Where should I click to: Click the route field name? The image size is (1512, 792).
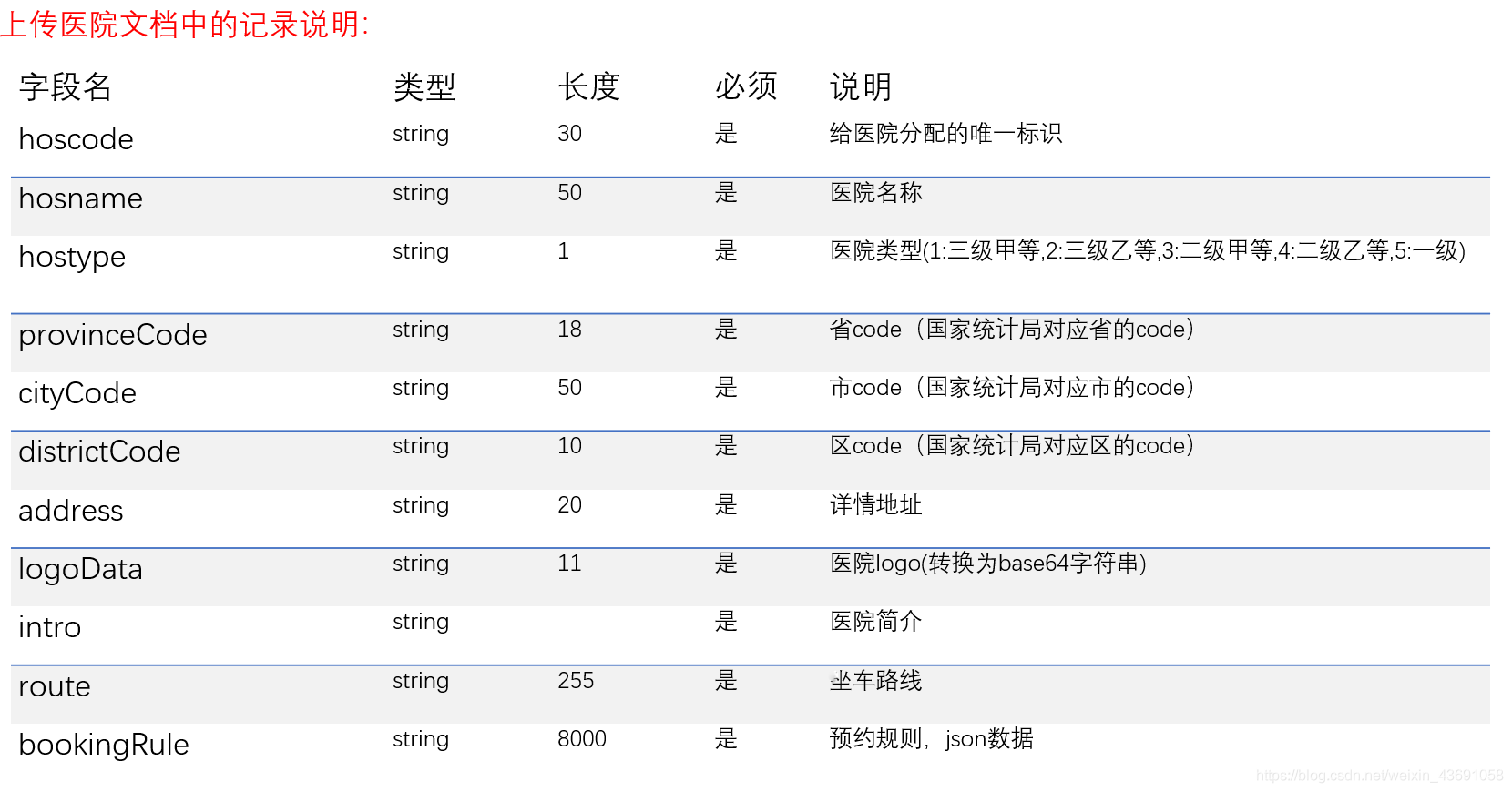55,686
